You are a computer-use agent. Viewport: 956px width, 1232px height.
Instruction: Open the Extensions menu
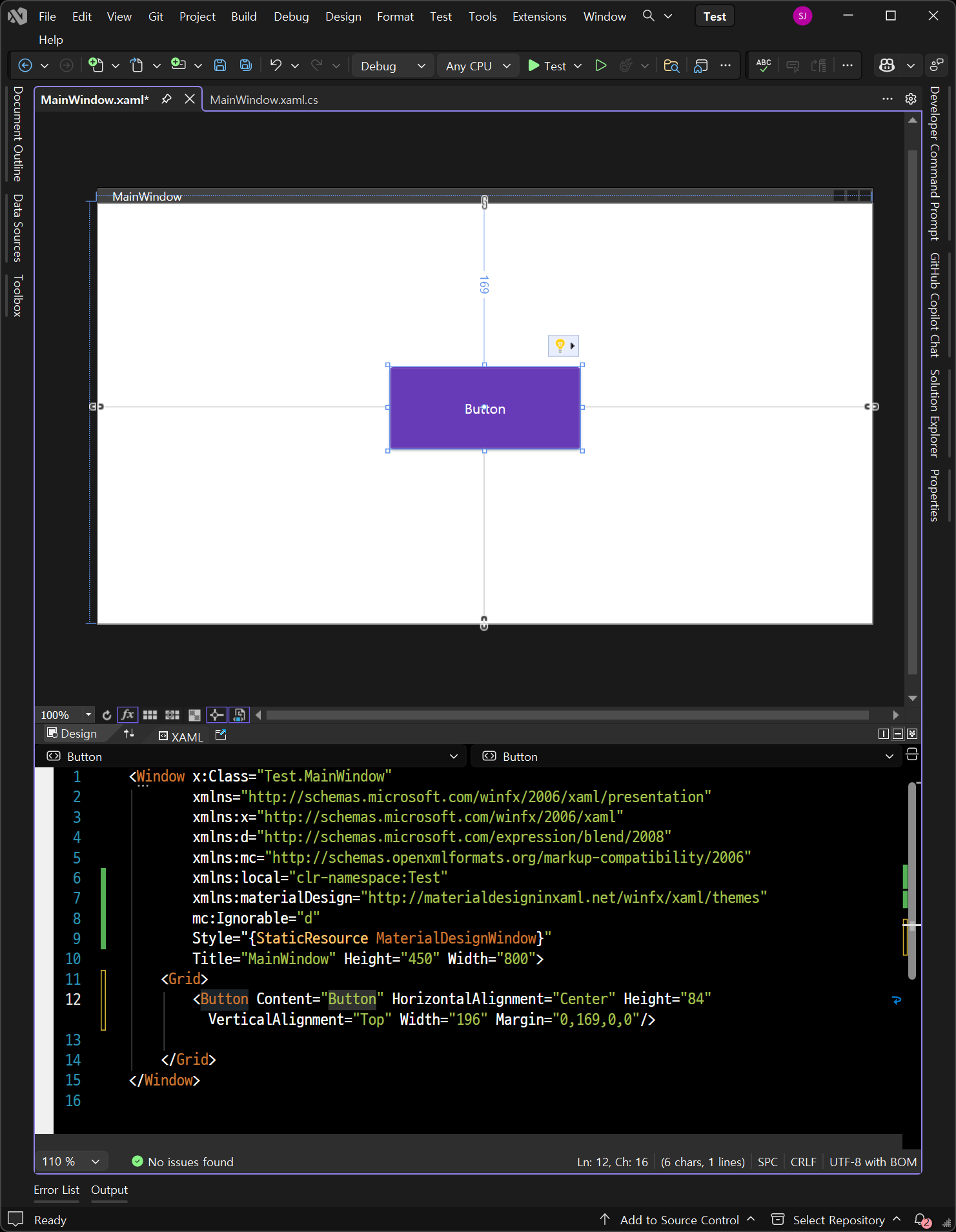539,16
